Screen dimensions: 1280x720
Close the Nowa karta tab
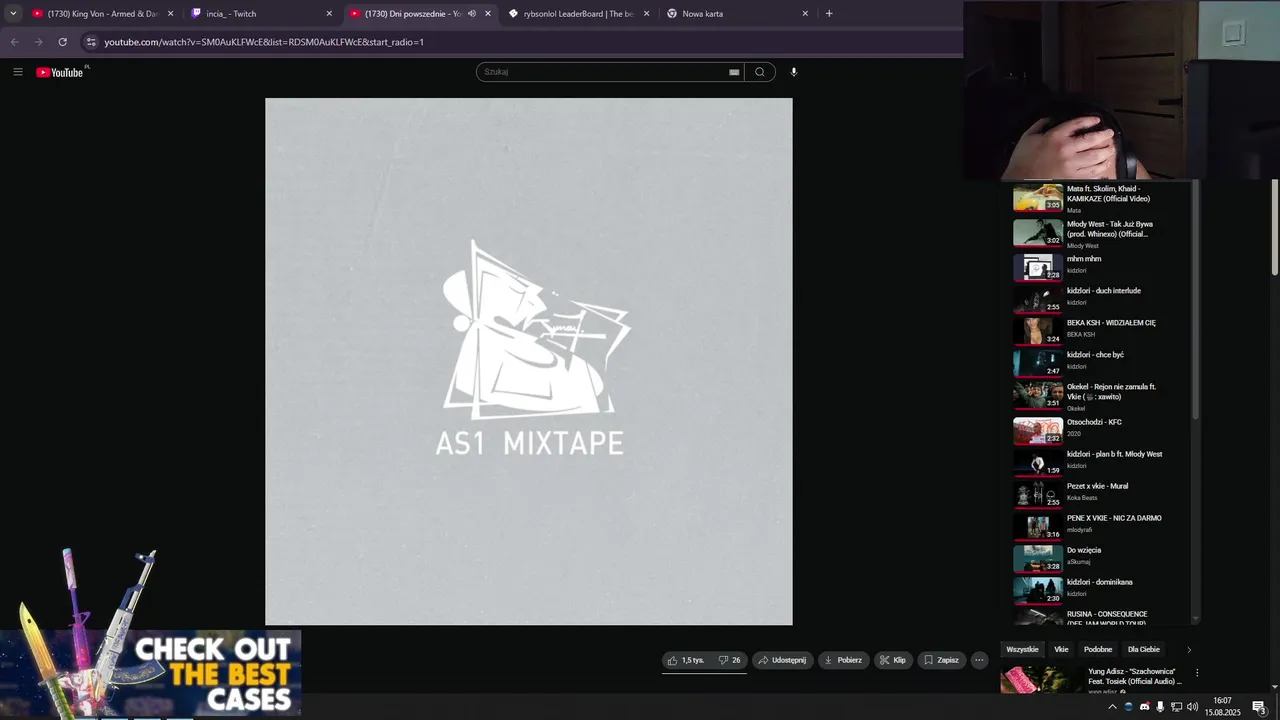coord(805,14)
